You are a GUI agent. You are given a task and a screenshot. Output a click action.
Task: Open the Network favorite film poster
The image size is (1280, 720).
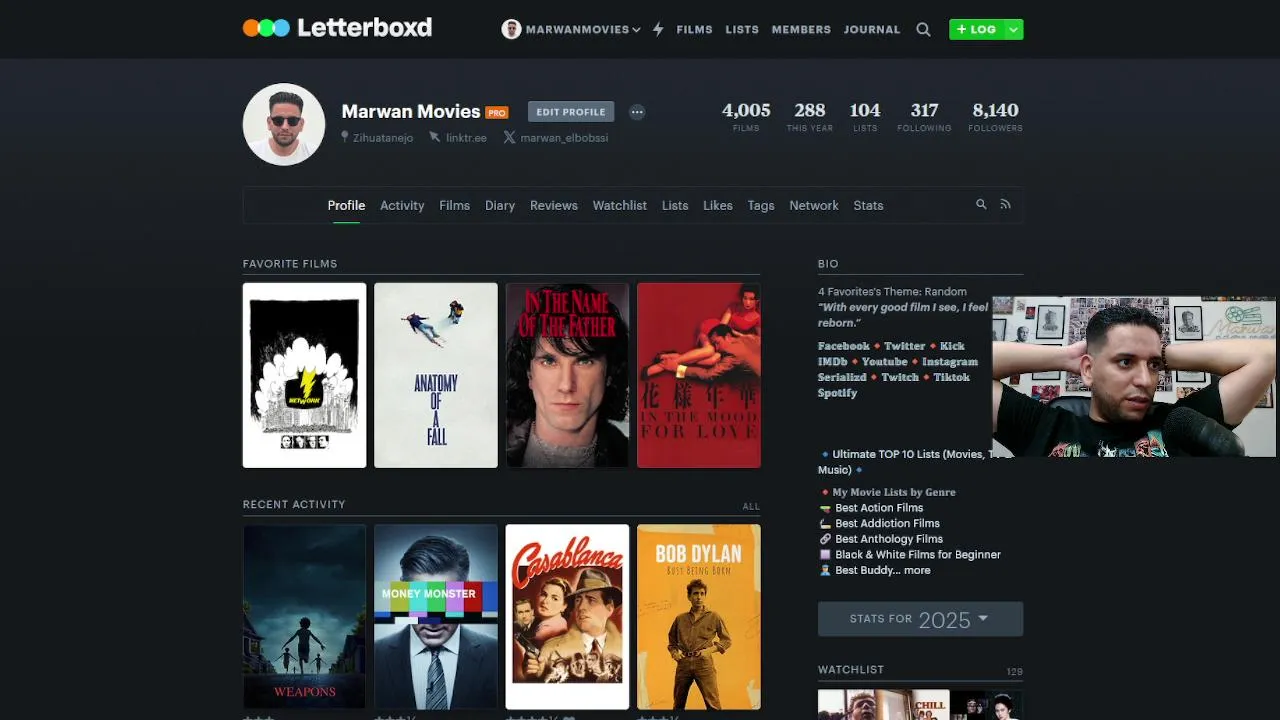pyautogui.click(x=304, y=375)
